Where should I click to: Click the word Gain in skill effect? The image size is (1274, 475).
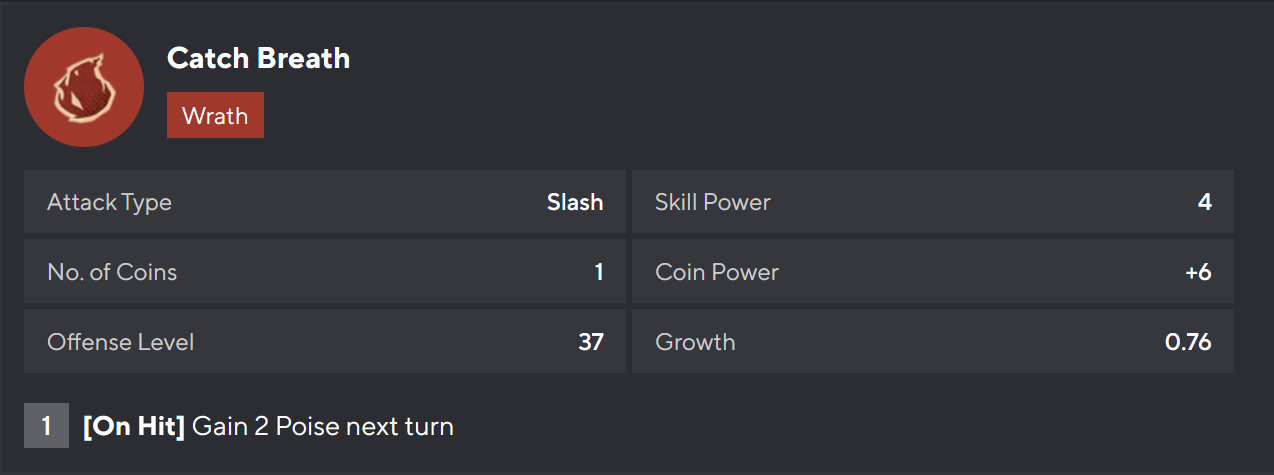click(217, 427)
